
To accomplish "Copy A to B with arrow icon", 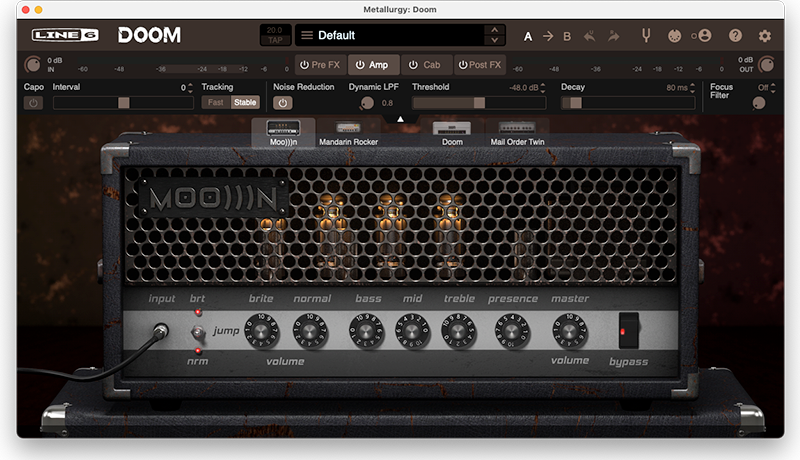I will coord(547,36).
